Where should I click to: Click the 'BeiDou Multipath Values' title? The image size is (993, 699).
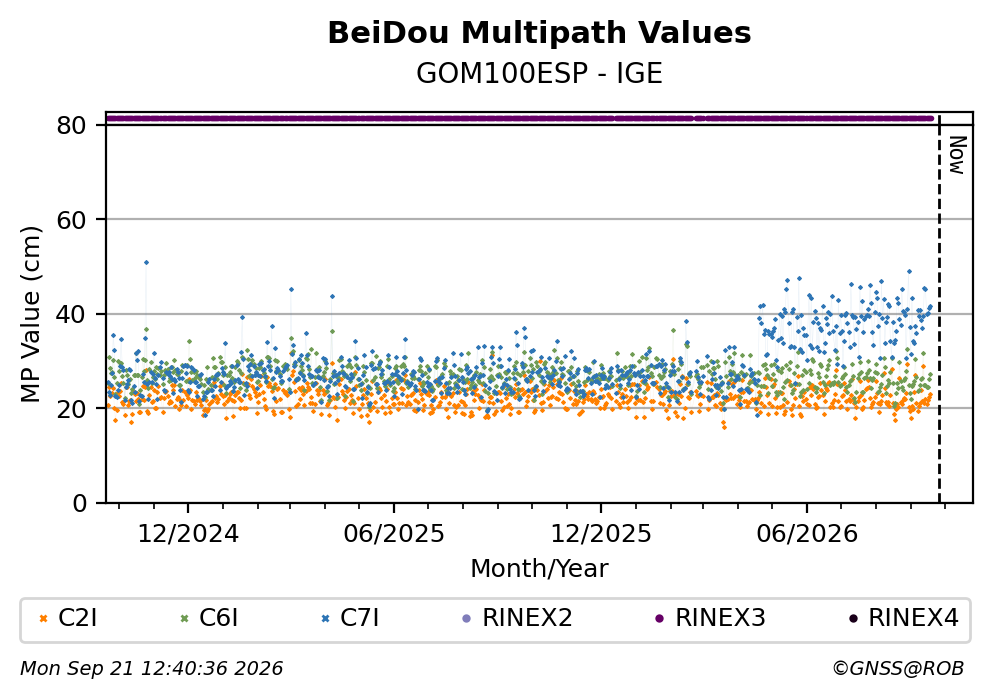coord(539,33)
